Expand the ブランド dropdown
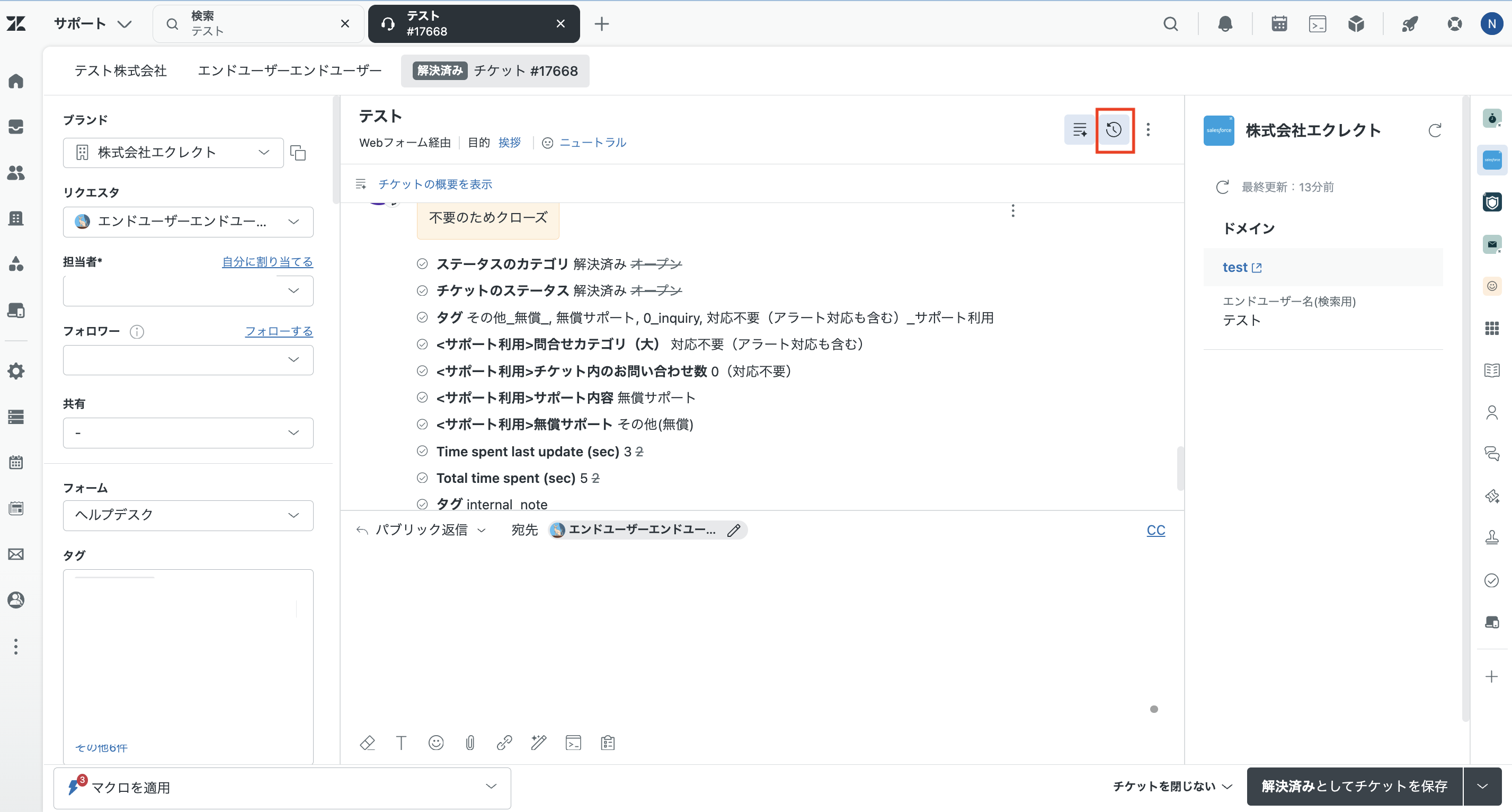This screenshot has height=812, width=1512. click(x=173, y=153)
